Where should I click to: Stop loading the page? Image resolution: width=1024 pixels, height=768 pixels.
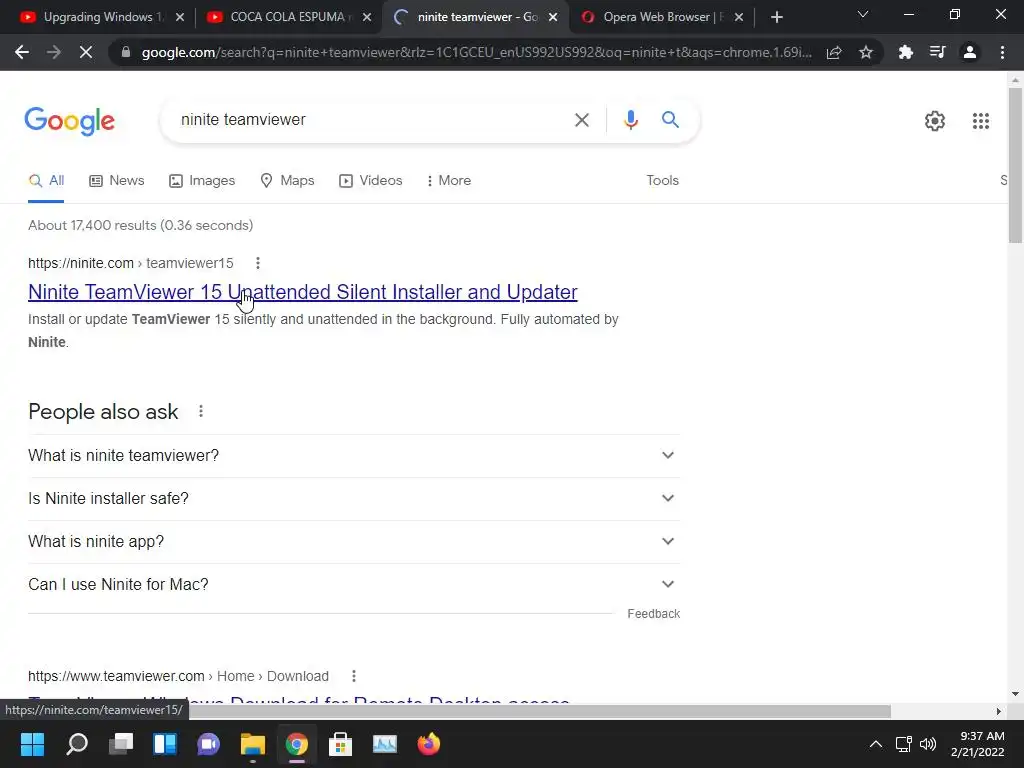tap(86, 52)
